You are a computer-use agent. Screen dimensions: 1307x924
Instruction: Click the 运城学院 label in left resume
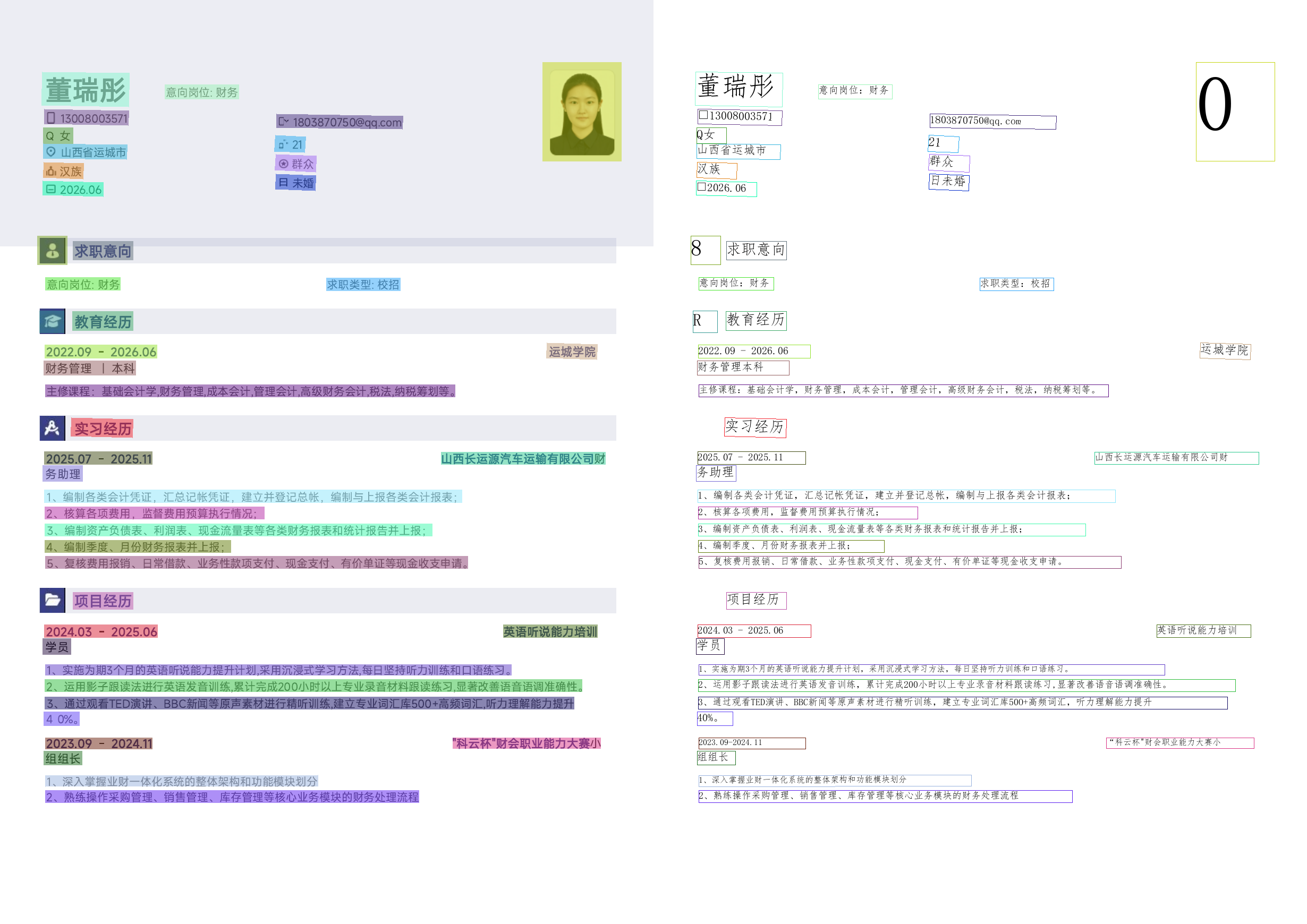tap(572, 352)
